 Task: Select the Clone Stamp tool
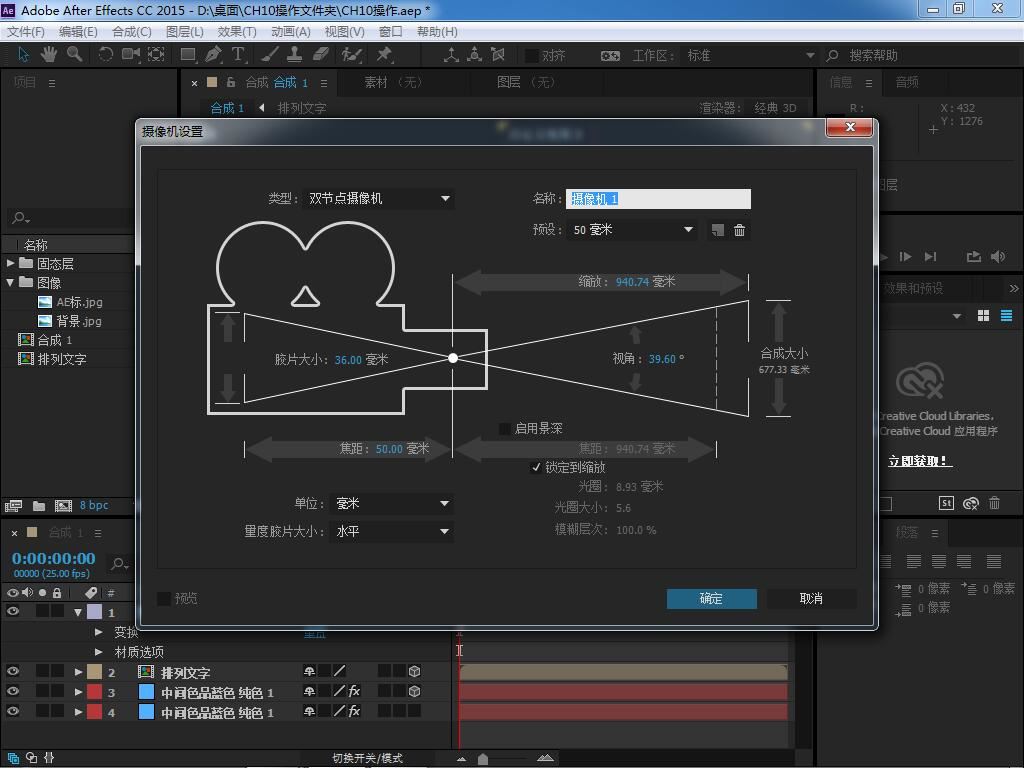pyautogui.click(x=295, y=55)
